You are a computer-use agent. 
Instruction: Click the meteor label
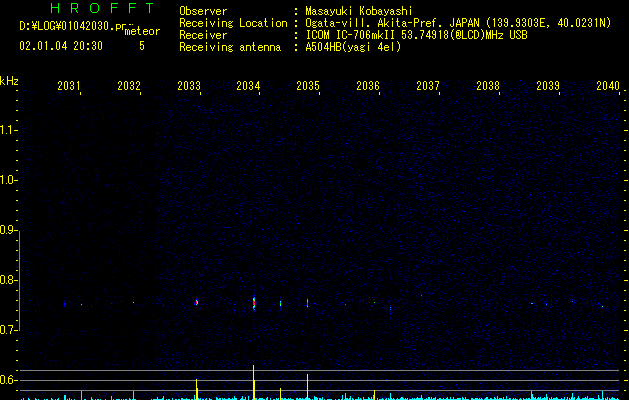(142, 31)
